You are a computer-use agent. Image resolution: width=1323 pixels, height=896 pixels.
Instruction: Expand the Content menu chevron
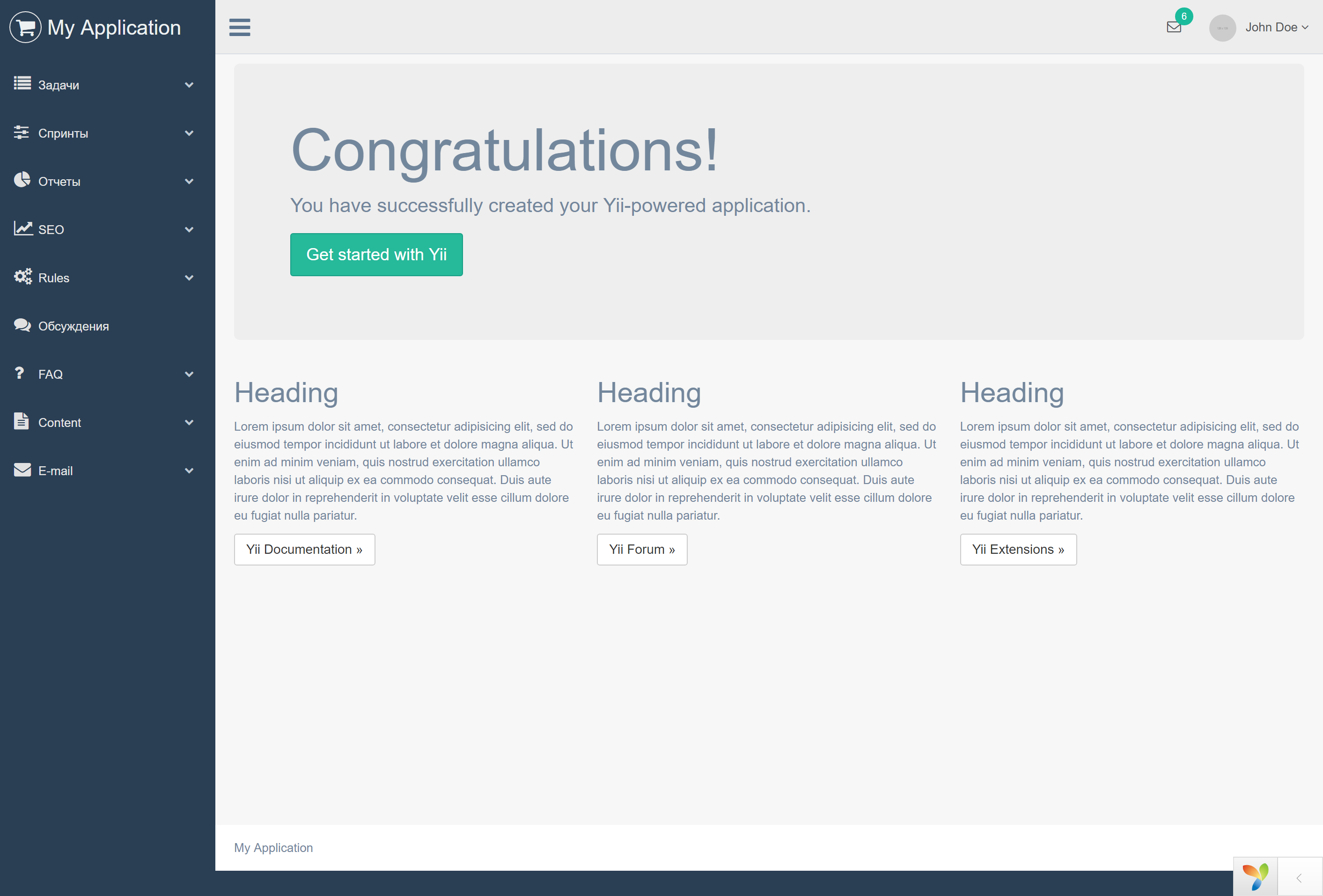click(x=189, y=422)
